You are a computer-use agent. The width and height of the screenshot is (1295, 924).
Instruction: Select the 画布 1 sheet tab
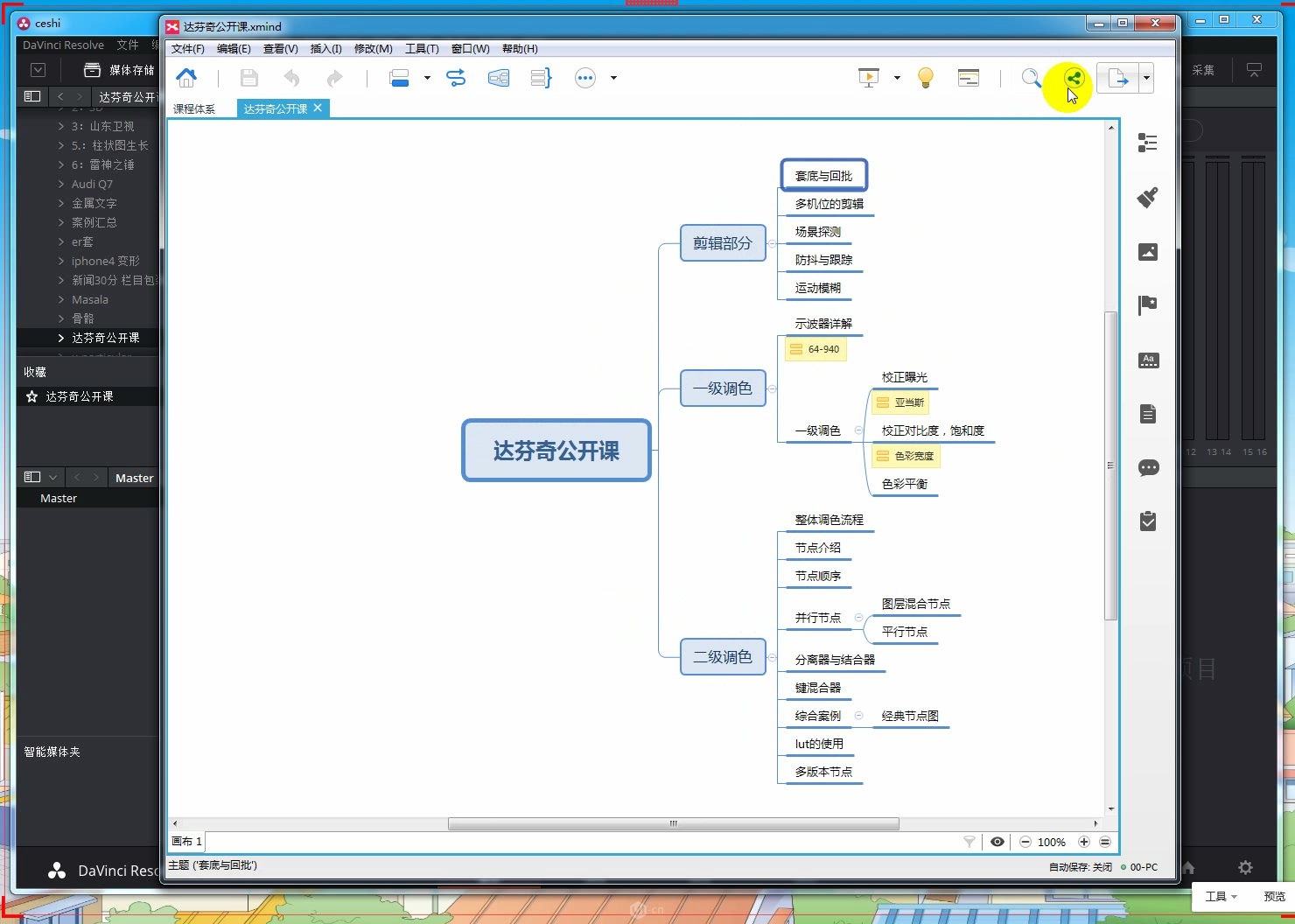186,842
